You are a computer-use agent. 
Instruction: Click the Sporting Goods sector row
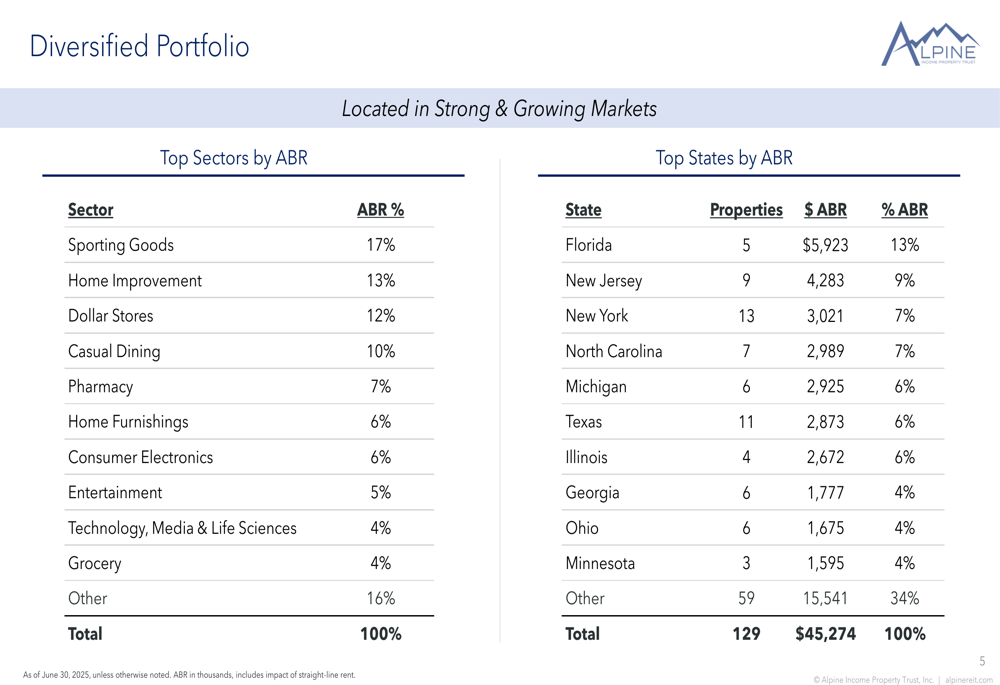[x=249, y=245]
